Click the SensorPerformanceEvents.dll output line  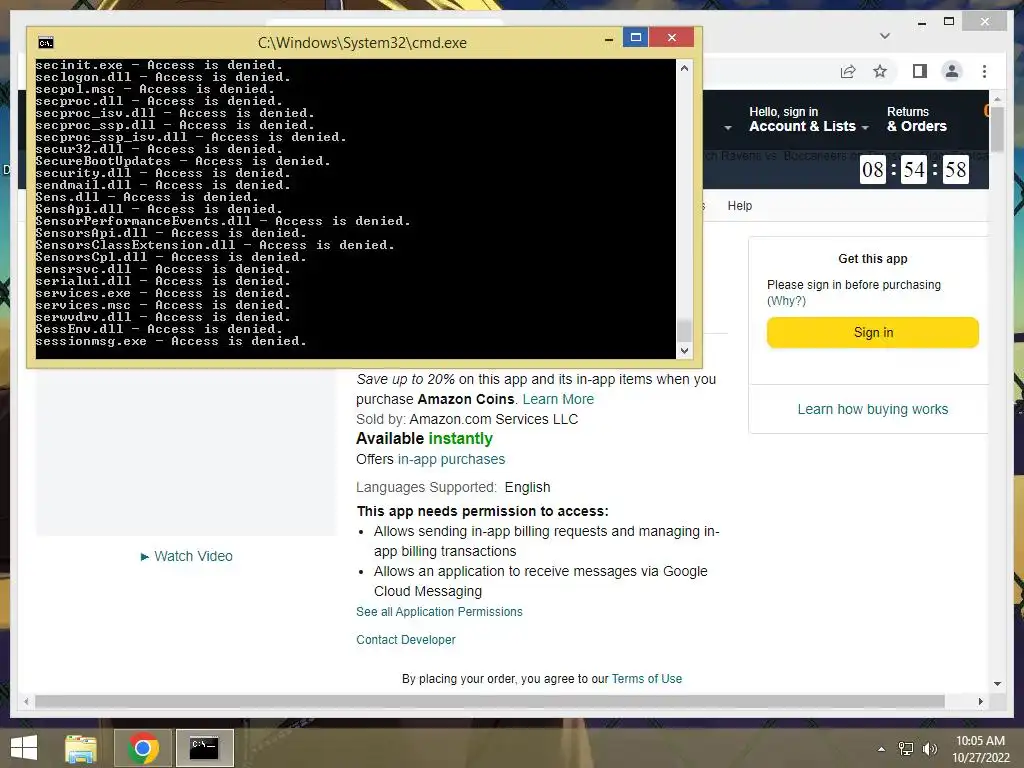click(x=223, y=221)
